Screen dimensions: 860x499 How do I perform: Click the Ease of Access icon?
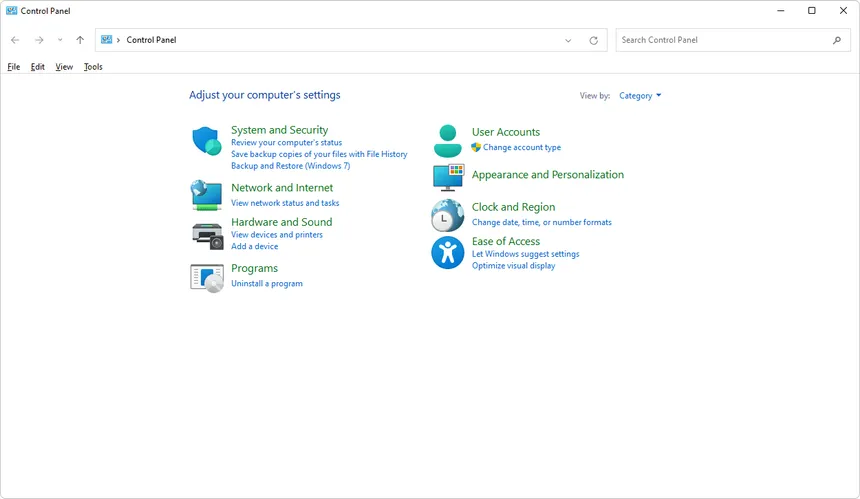pos(448,253)
